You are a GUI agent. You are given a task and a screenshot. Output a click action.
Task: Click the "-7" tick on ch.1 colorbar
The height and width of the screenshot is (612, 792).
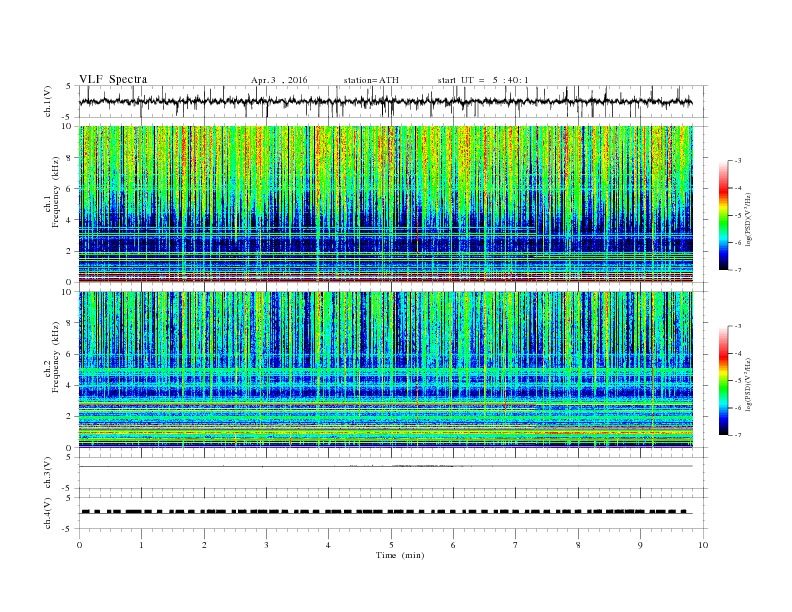[738, 270]
